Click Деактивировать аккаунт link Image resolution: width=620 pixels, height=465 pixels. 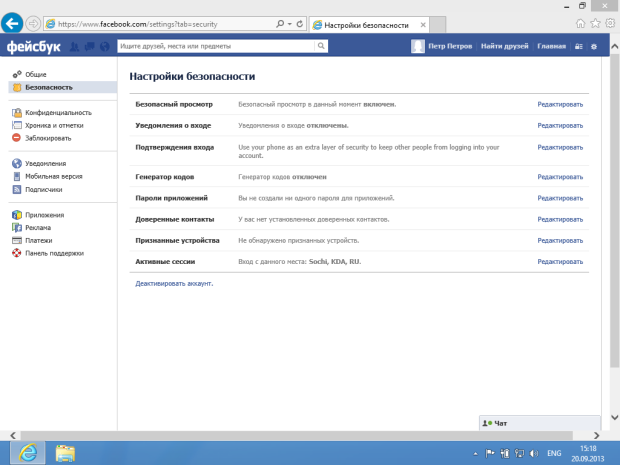pos(174,284)
